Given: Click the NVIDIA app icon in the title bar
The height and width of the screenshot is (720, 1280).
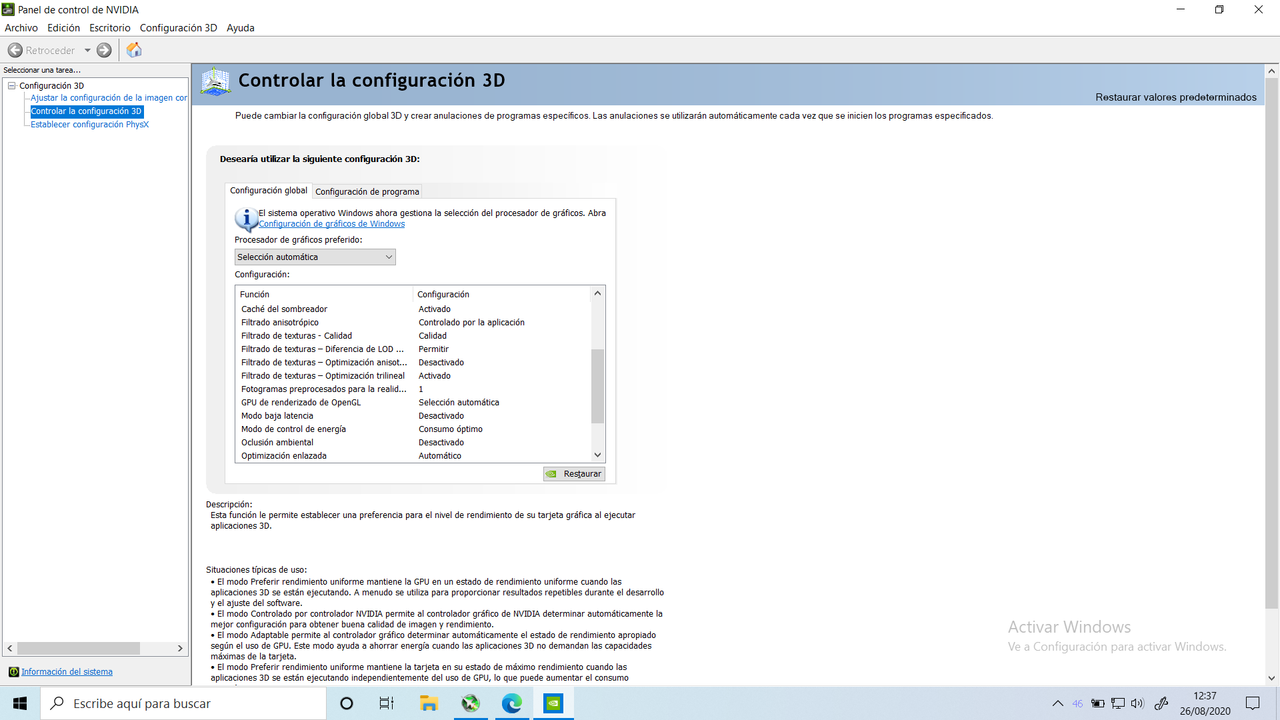Looking at the screenshot, I should 9,9.
